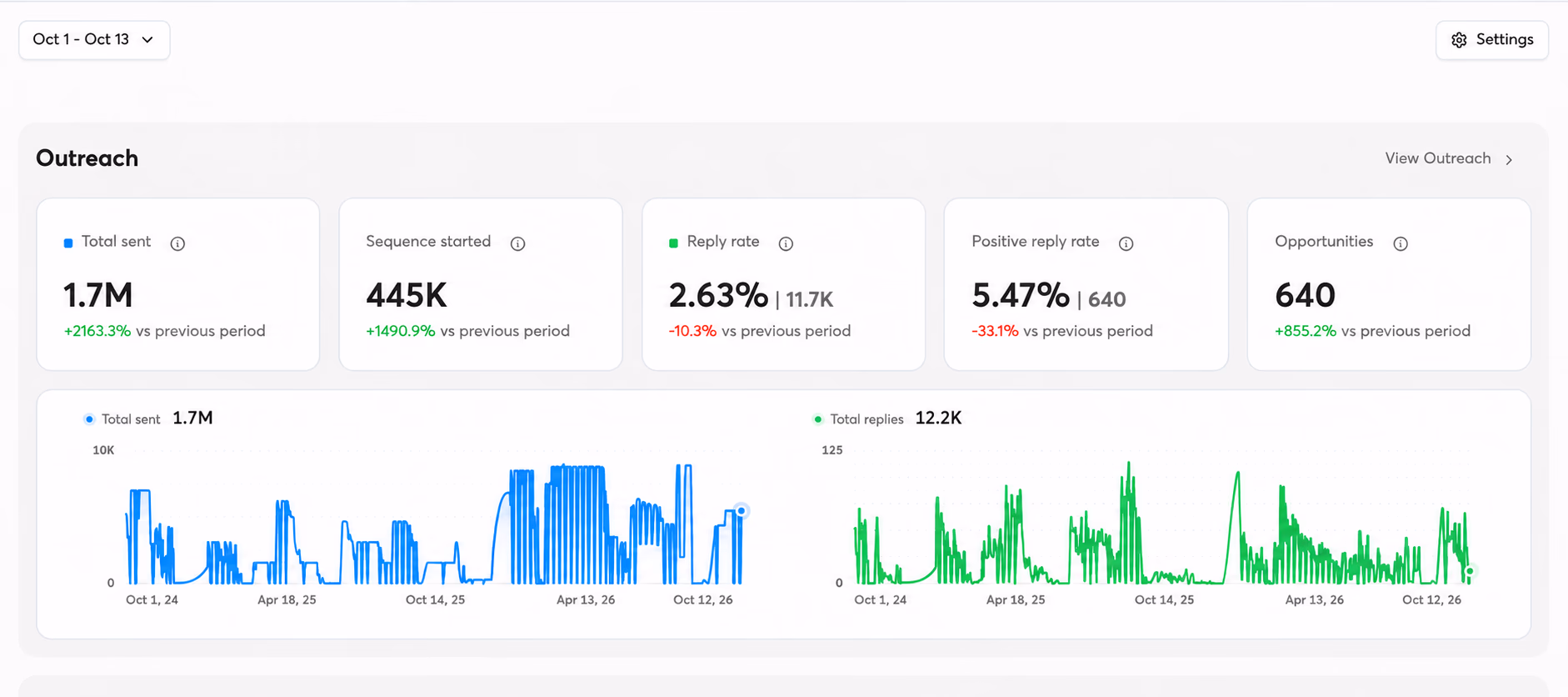Click the -33.1% change figure

point(995,331)
